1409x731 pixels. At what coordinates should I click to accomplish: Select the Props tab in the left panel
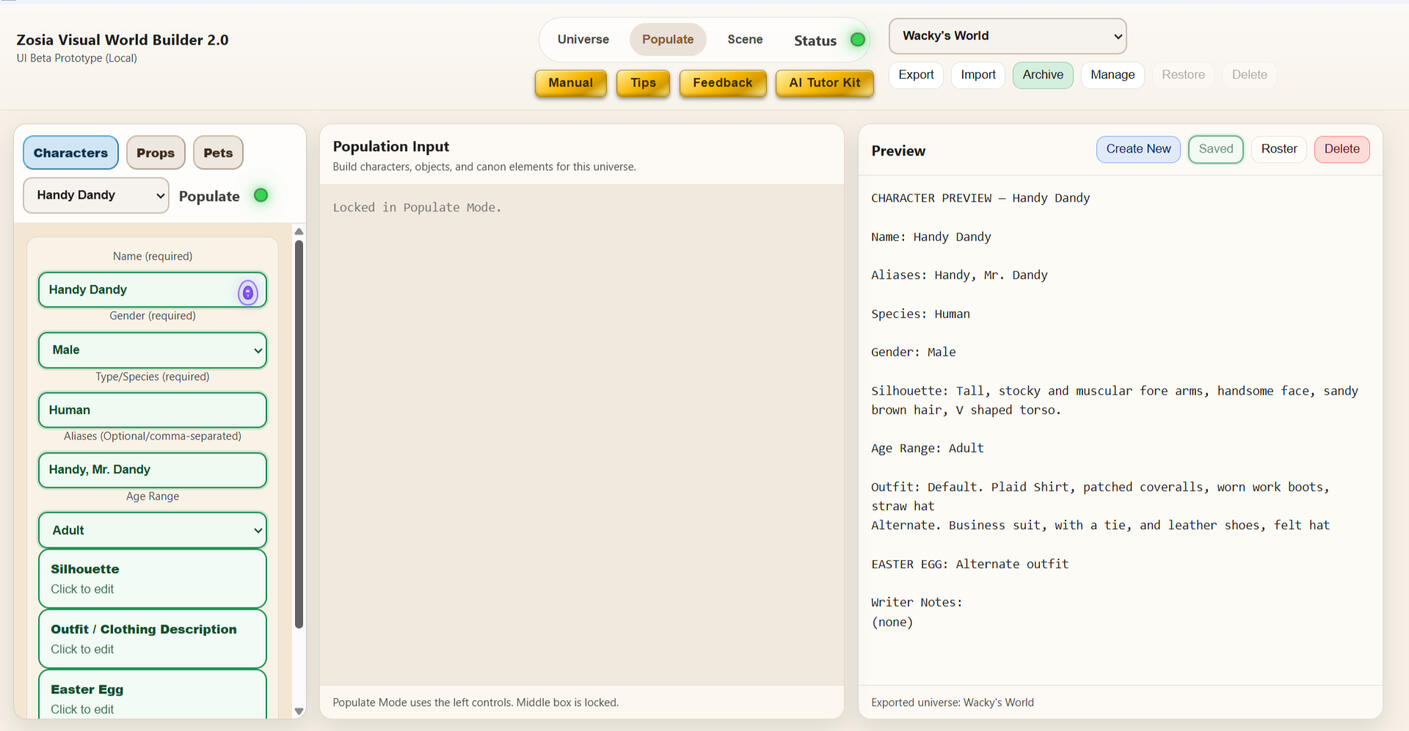tap(155, 152)
